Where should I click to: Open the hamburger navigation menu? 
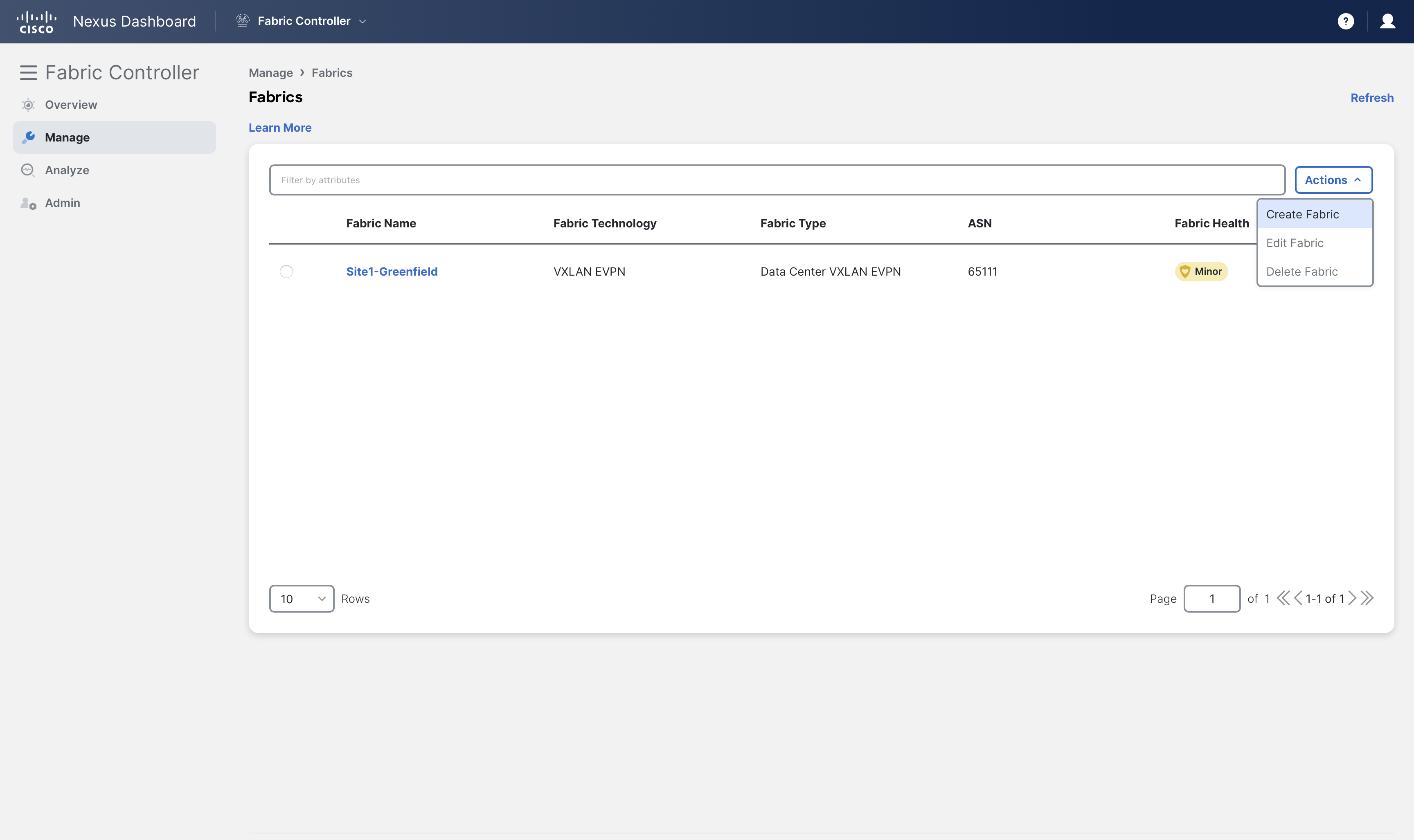tap(28, 72)
